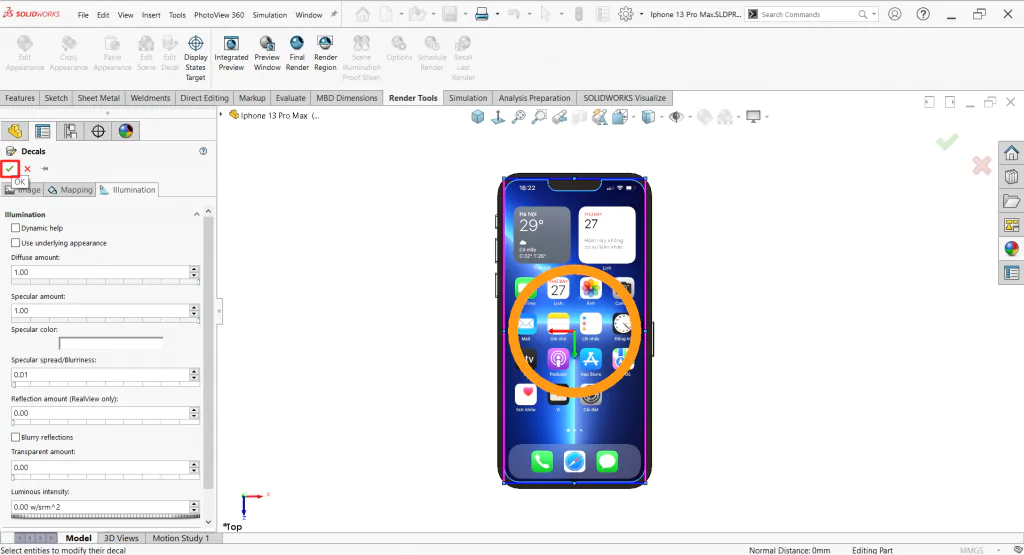
Task: Click the Specular color swatch
Action: pyautogui.click(x=111, y=343)
